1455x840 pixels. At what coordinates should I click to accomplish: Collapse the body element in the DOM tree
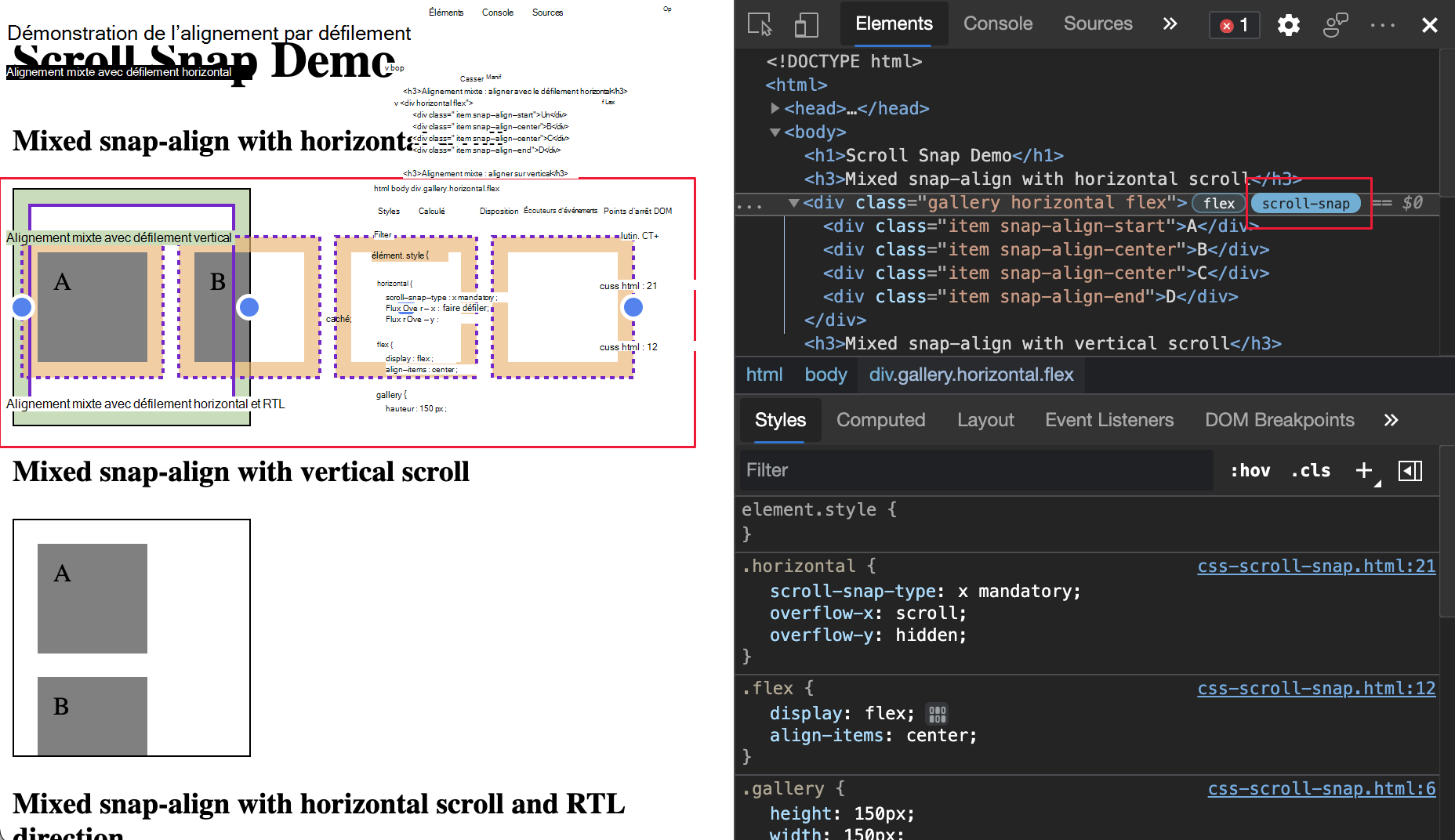(x=775, y=132)
